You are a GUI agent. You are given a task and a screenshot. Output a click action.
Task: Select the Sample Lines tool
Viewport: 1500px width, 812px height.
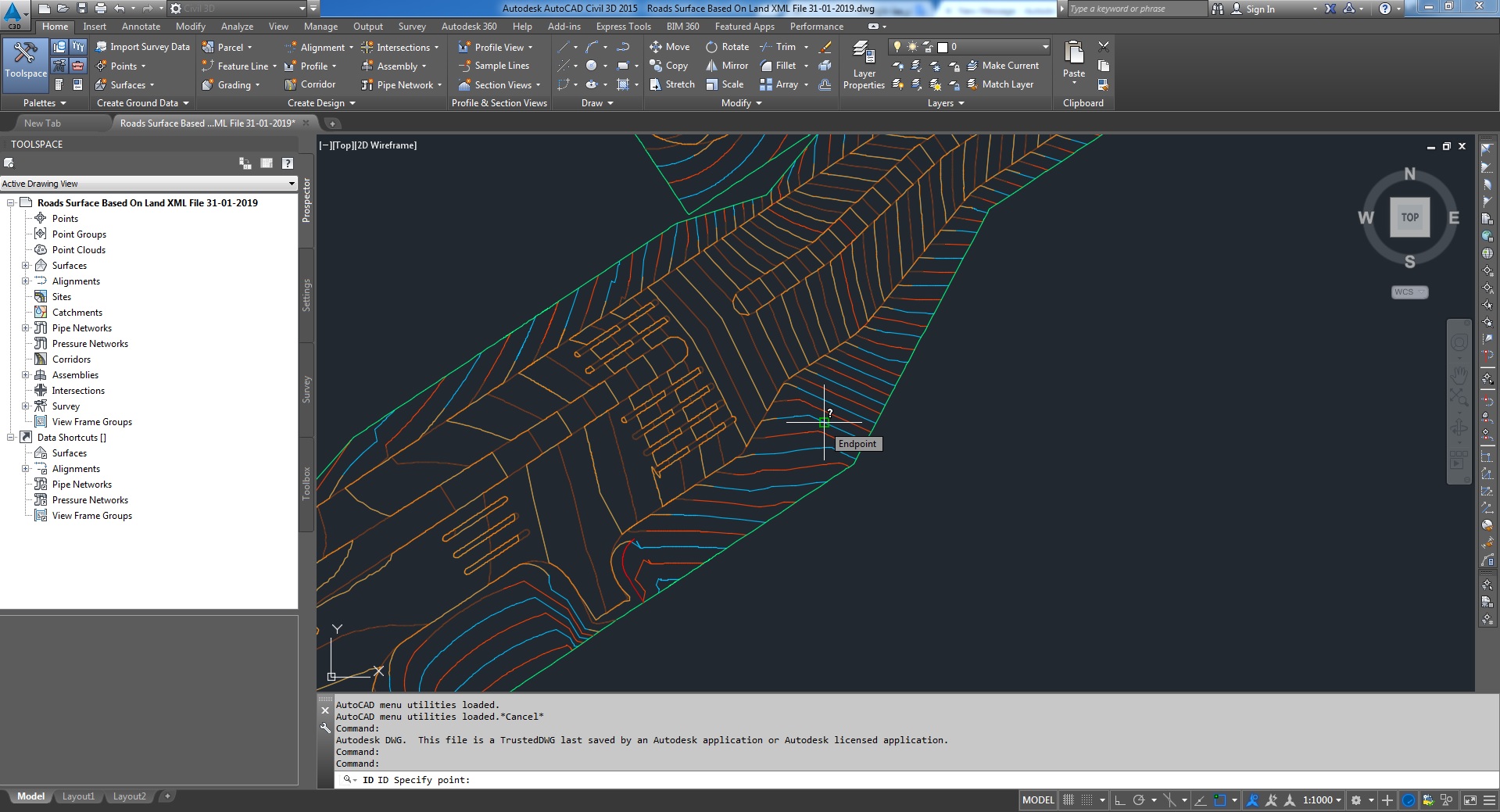click(x=494, y=66)
